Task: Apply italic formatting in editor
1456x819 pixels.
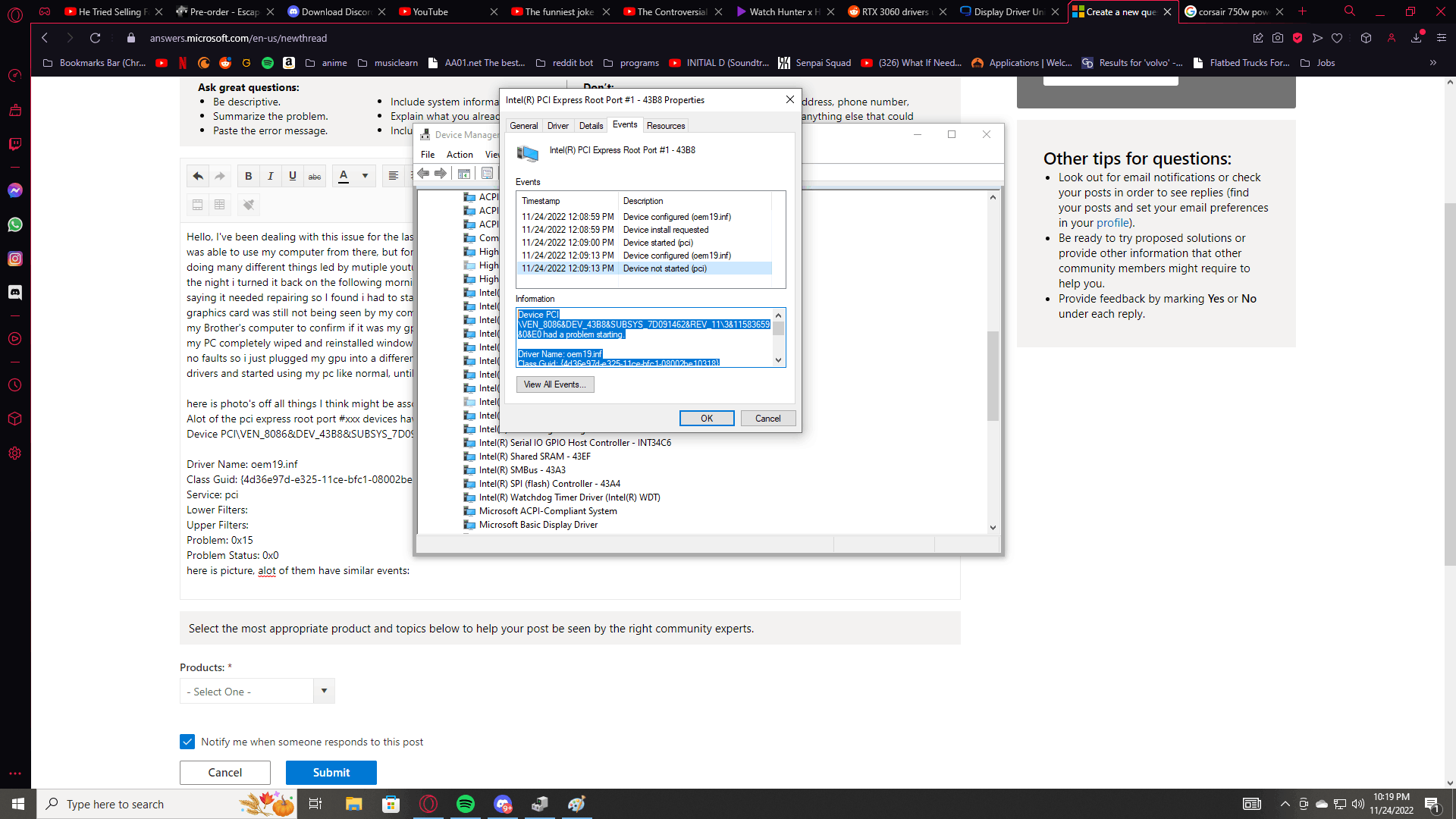Action: click(270, 176)
